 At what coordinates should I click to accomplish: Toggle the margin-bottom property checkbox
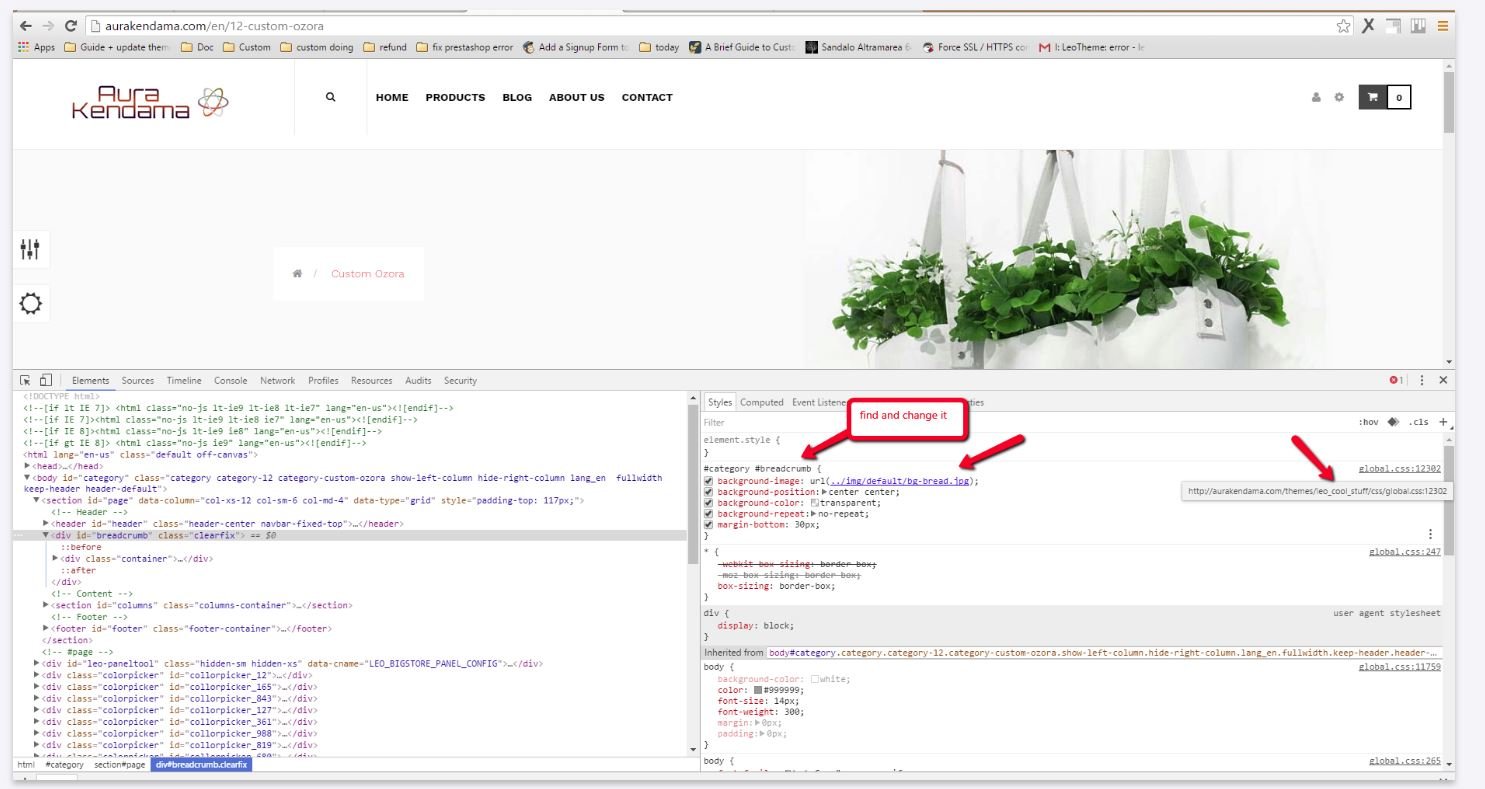pos(709,525)
